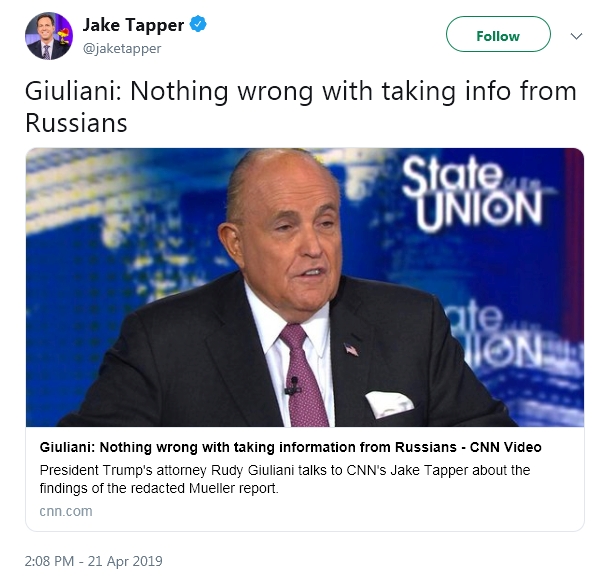Click the clip-on microphone on the tie

(x=292, y=385)
